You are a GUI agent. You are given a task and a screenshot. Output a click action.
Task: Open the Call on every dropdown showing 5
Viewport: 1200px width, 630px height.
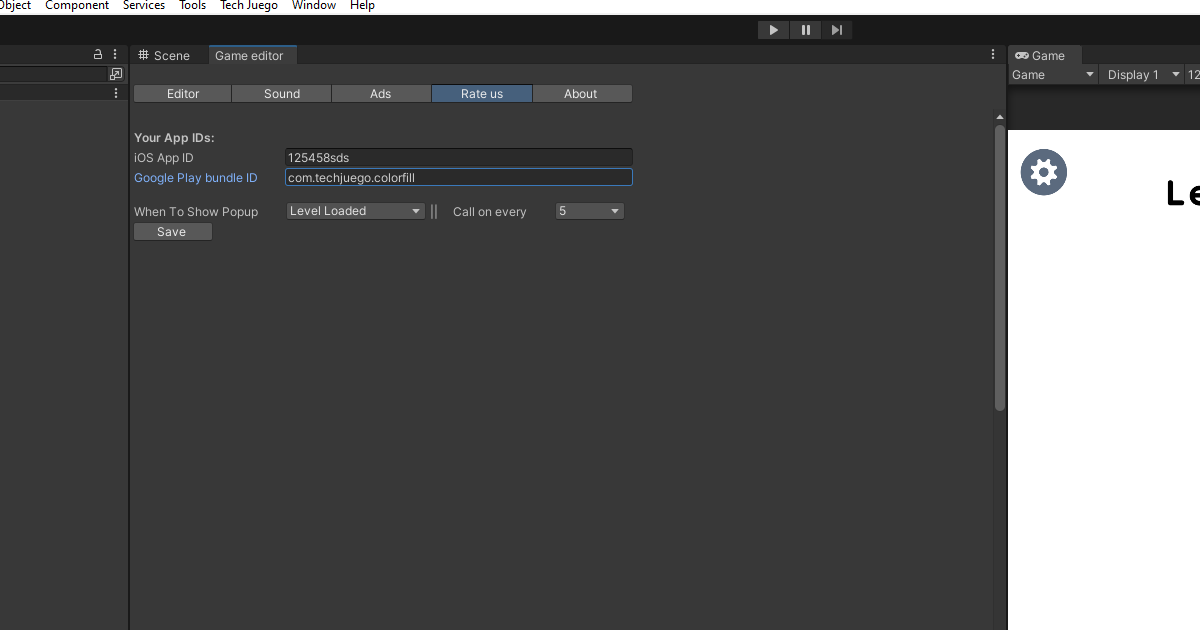tap(590, 211)
